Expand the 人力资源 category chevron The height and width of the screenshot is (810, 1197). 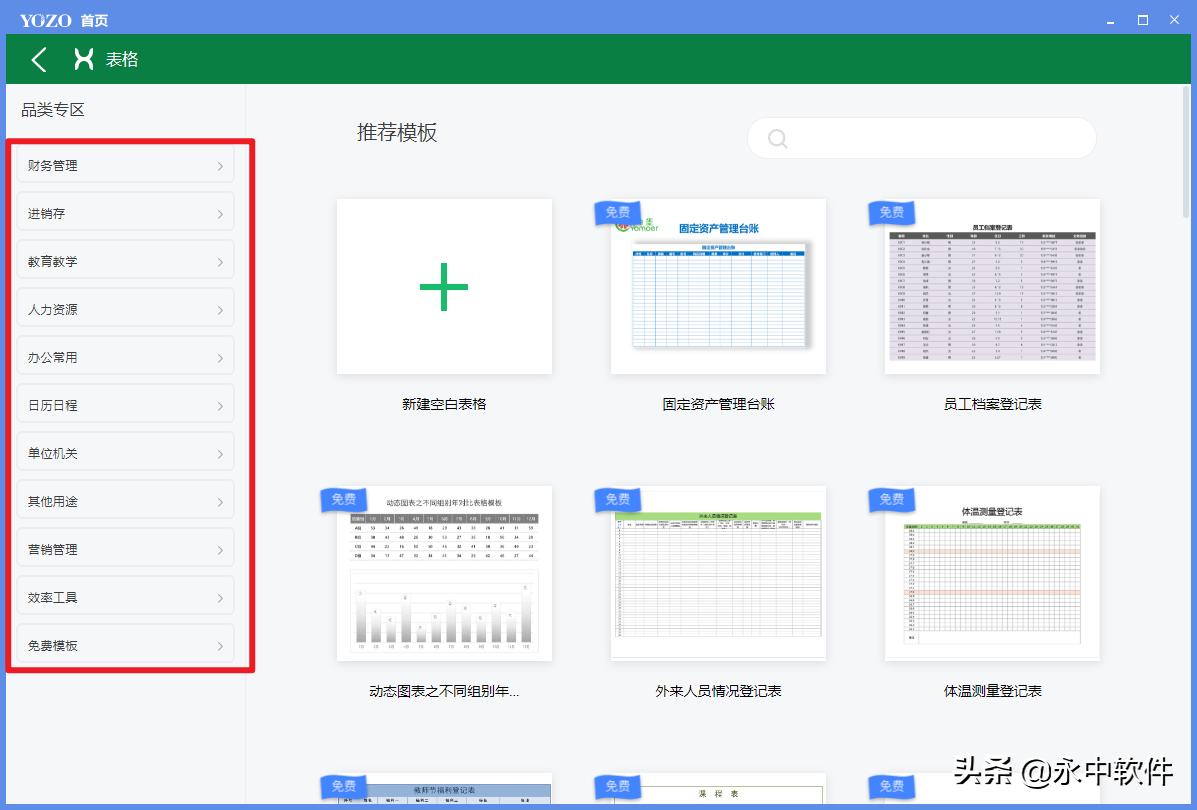(x=221, y=308)
